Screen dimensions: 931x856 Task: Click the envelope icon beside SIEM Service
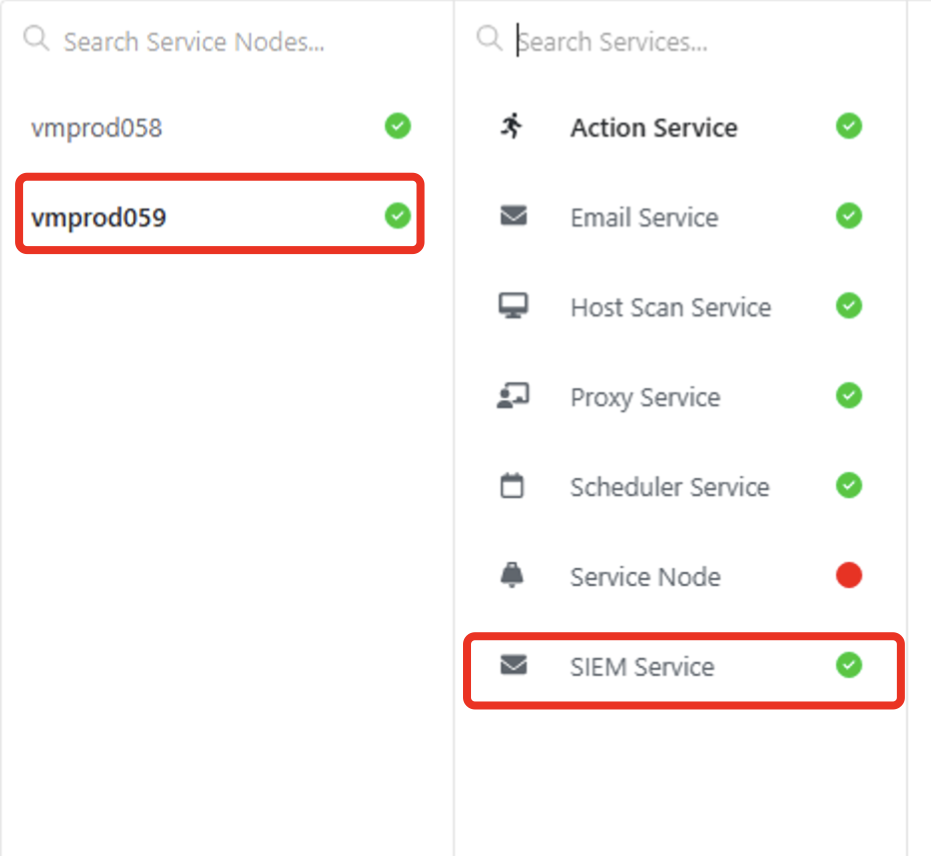tap(513, 665)
